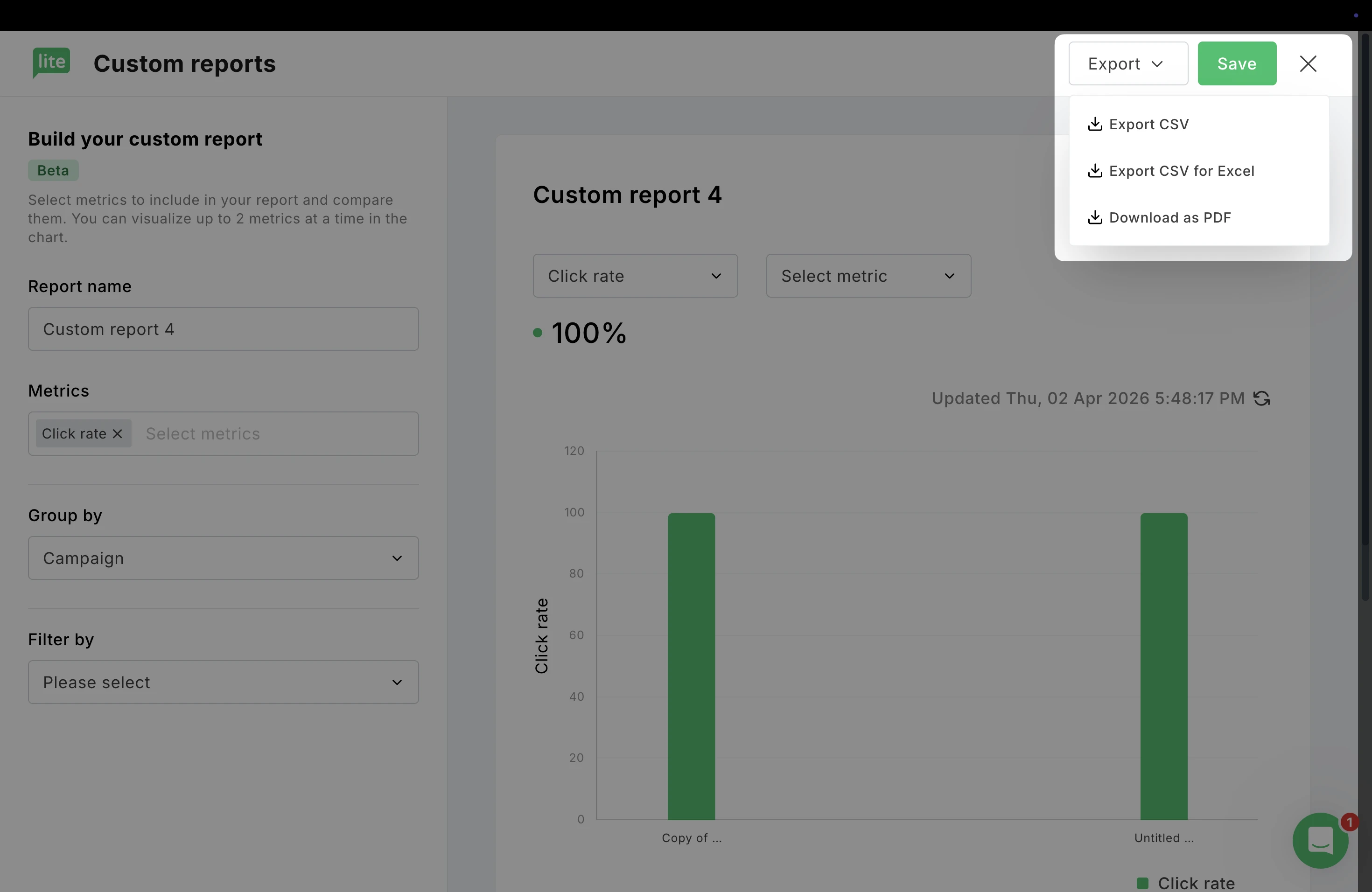Click the green Click rate legend swatch
The height and width of the screenshot is (892, 1372).
[1142, 883]
